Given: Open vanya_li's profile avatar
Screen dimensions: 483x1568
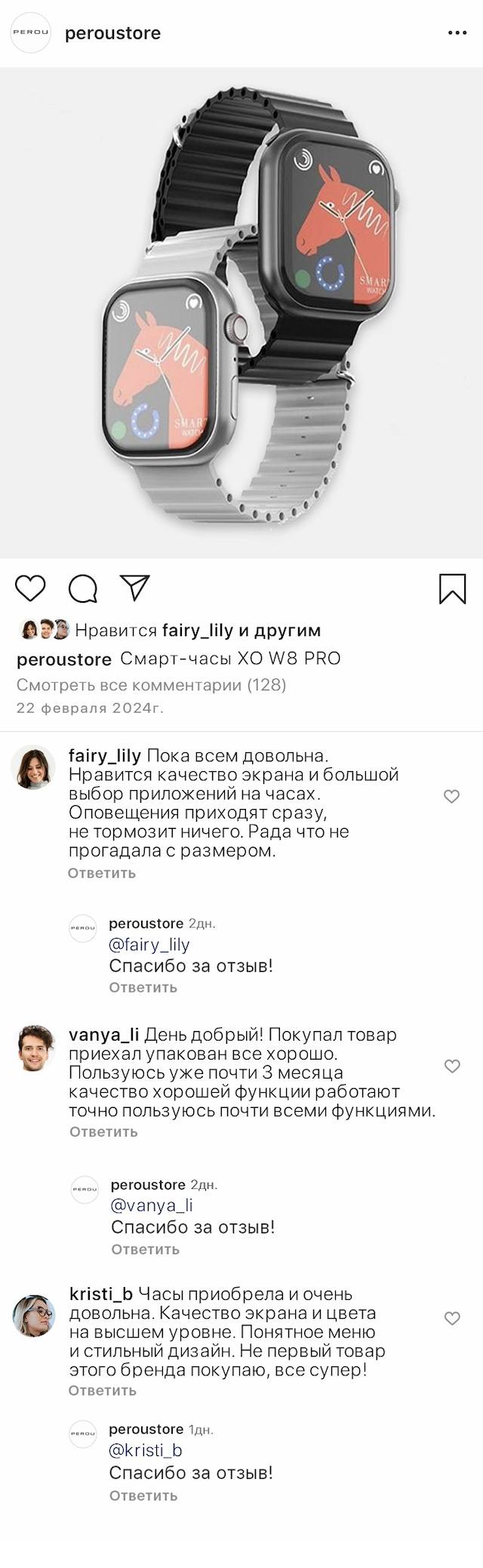Looking at the screenshot, I should [x=36, y=1048].
